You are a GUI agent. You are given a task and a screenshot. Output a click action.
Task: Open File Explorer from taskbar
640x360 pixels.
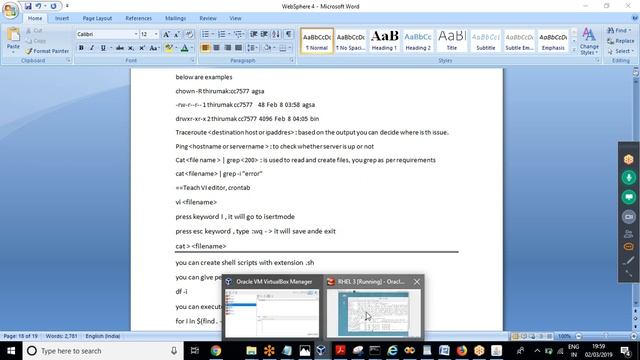tap(251, 351)
